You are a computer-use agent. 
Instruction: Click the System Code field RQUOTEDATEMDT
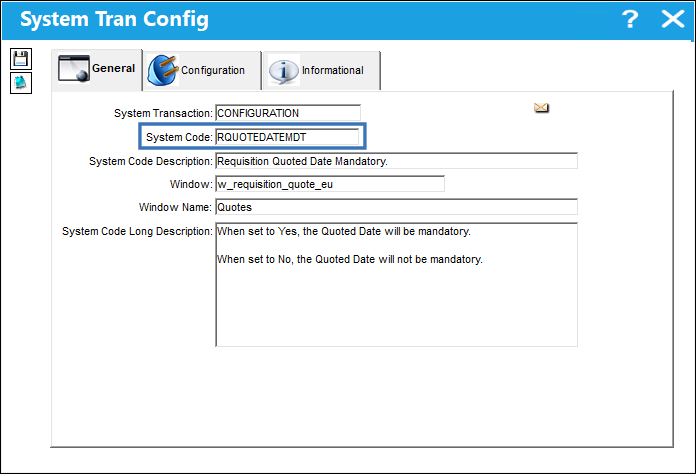287,137
